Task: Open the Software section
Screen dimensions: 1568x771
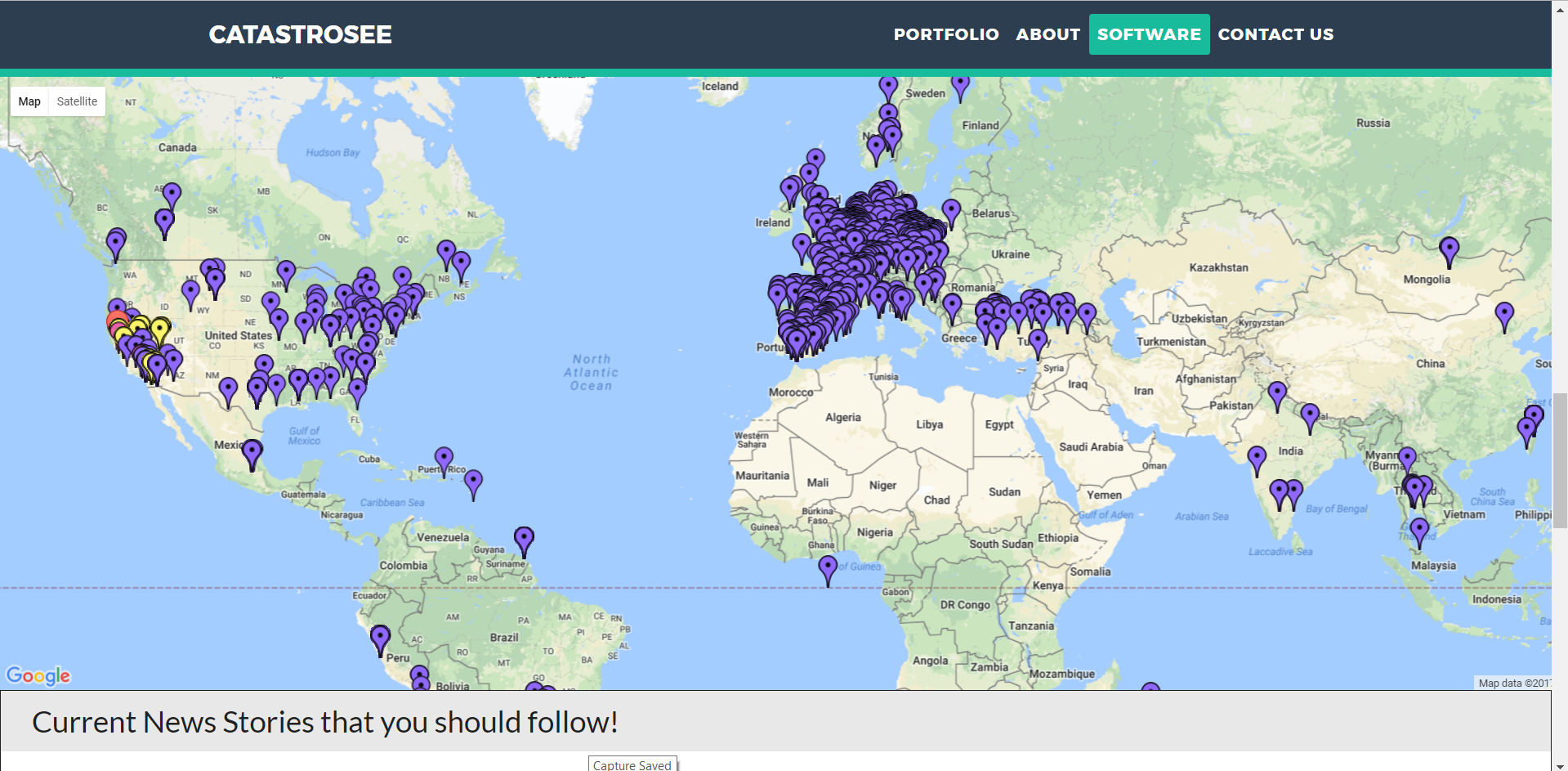Action: point(1149,34)
